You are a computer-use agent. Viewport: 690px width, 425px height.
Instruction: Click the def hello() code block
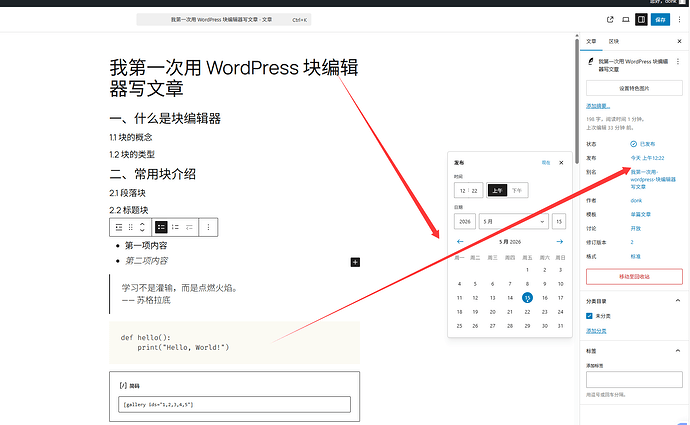pos(235,342)
